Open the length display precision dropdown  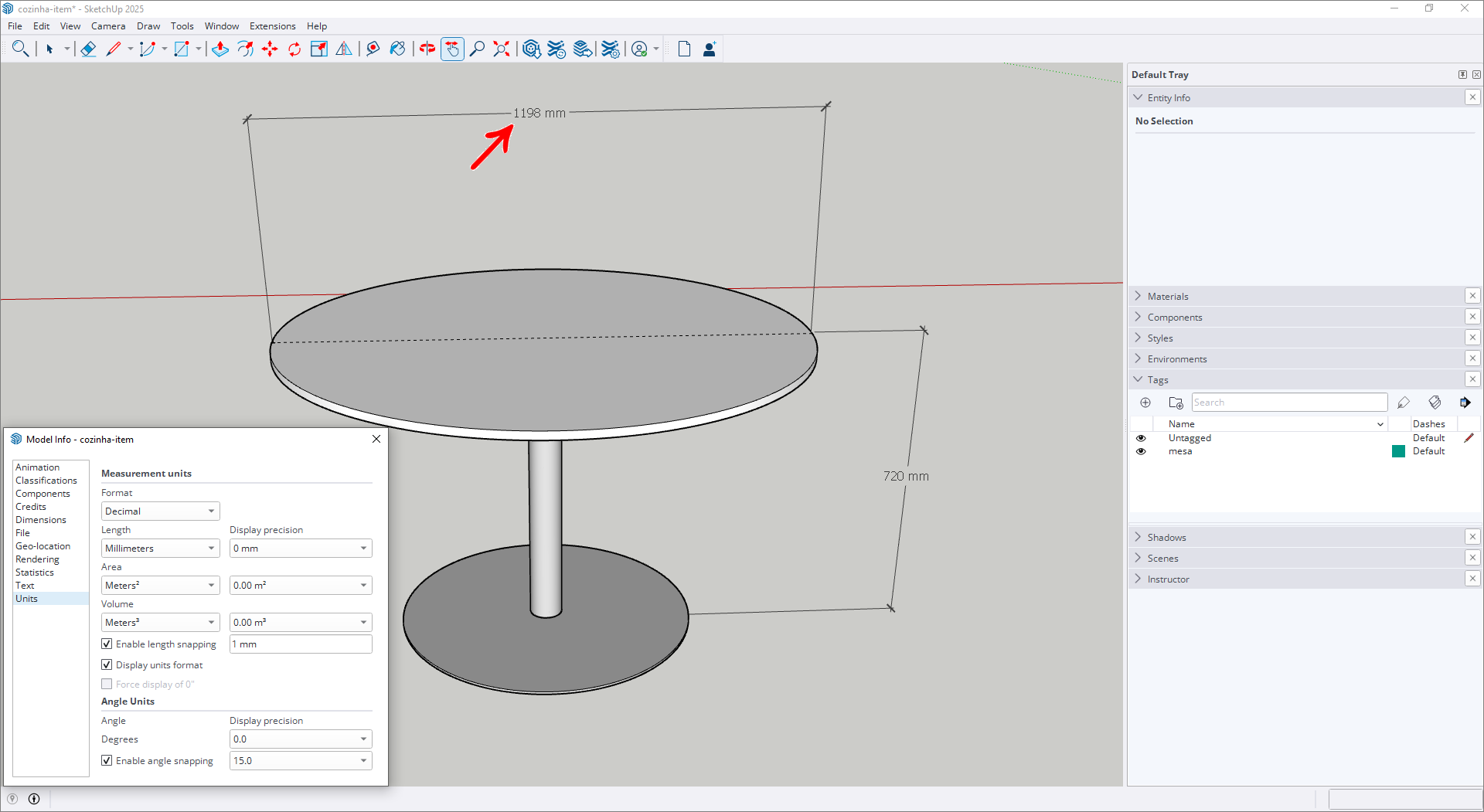point(301,548)
